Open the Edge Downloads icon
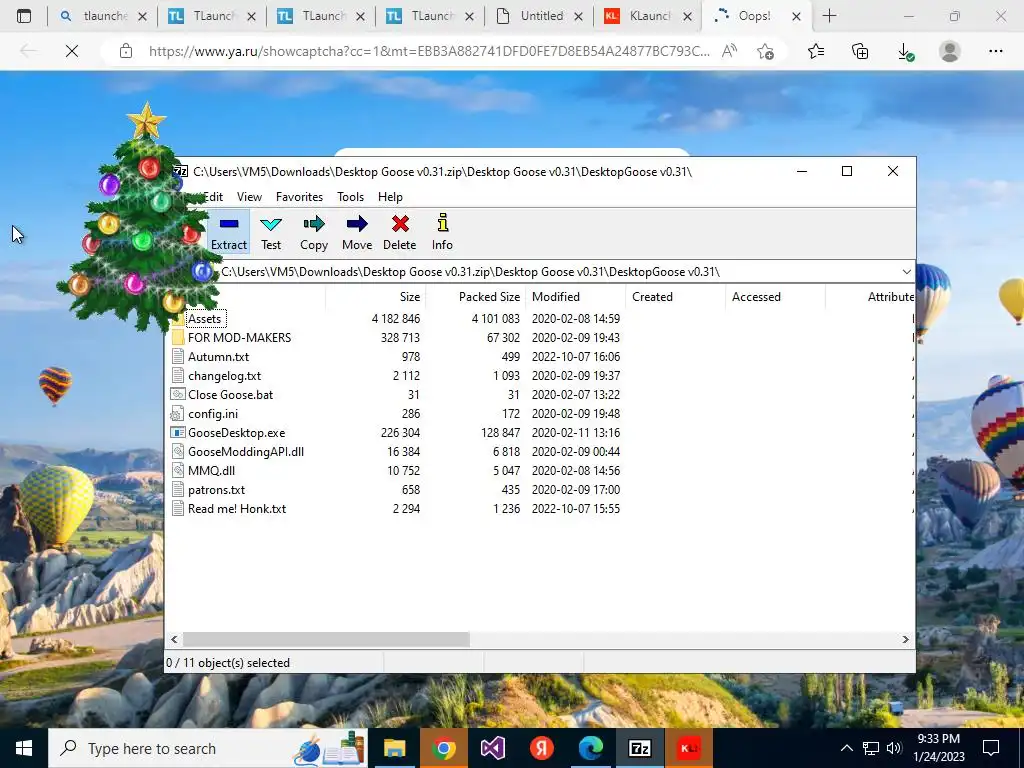1024x768 pixels. pyautogui.click(x=905, y=51)
